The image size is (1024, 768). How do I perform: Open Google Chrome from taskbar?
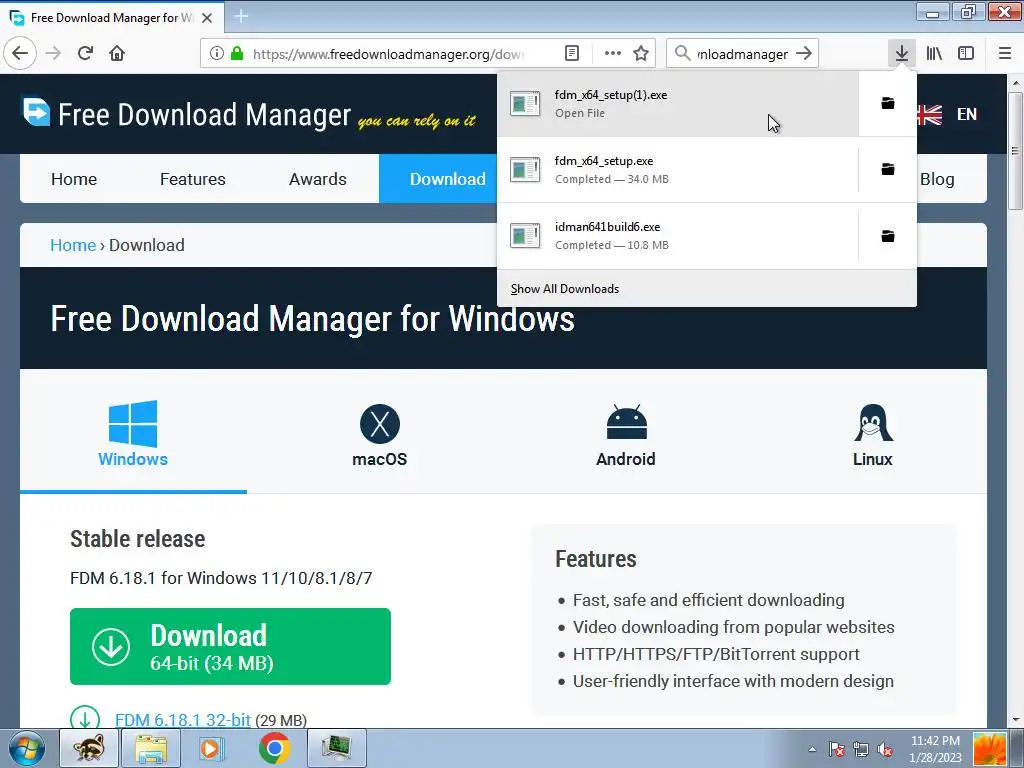274,748
